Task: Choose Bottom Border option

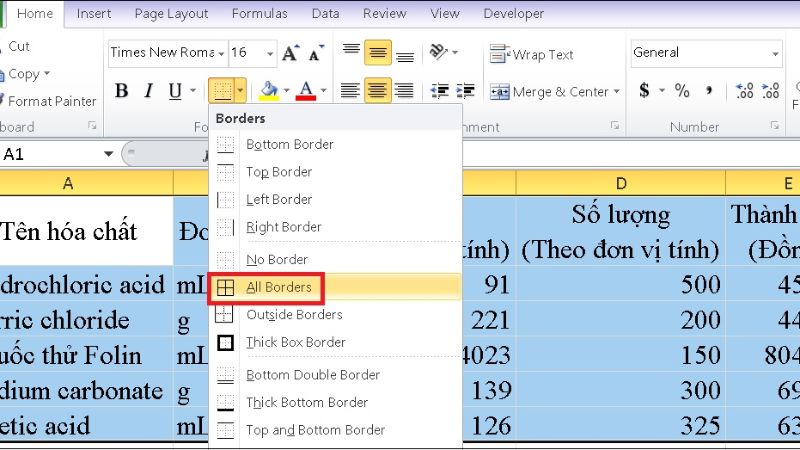Action: pyautogui.click(x=335, y=144)
